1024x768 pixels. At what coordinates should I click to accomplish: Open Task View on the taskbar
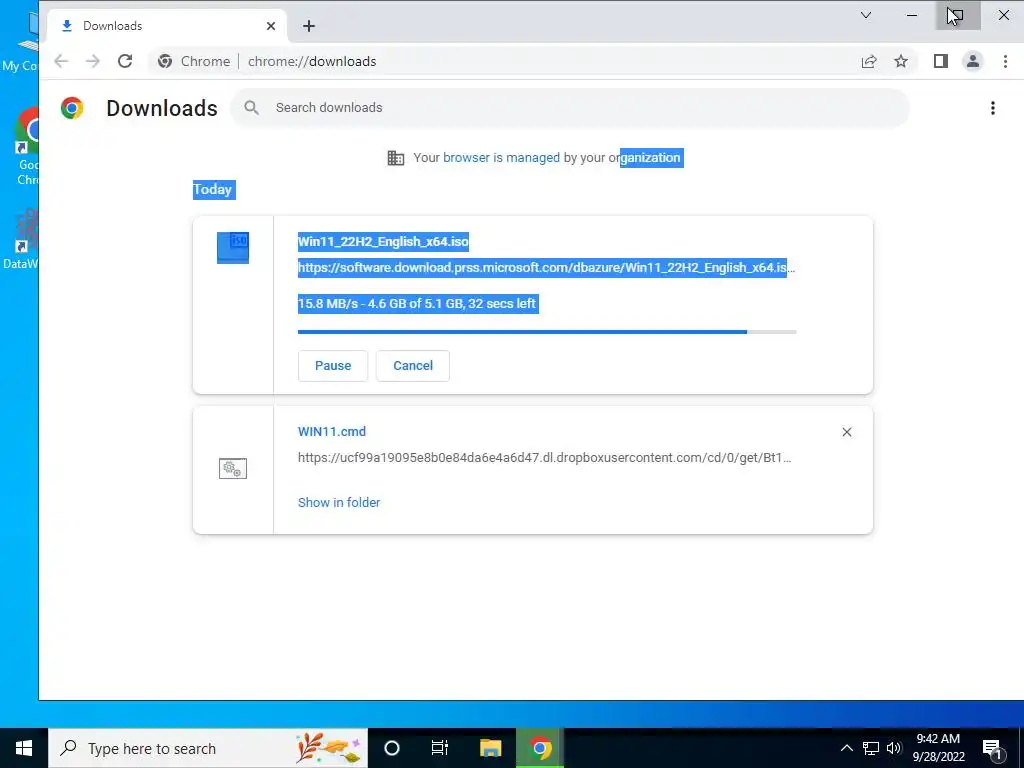440,748
